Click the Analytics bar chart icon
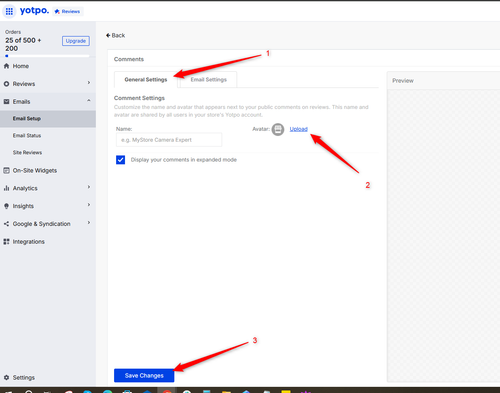This screenshot has height=393, width=500. click(6, 188)
